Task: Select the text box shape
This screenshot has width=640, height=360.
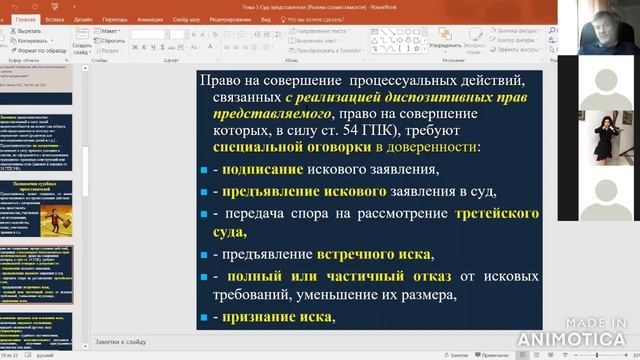Action: 374,32
